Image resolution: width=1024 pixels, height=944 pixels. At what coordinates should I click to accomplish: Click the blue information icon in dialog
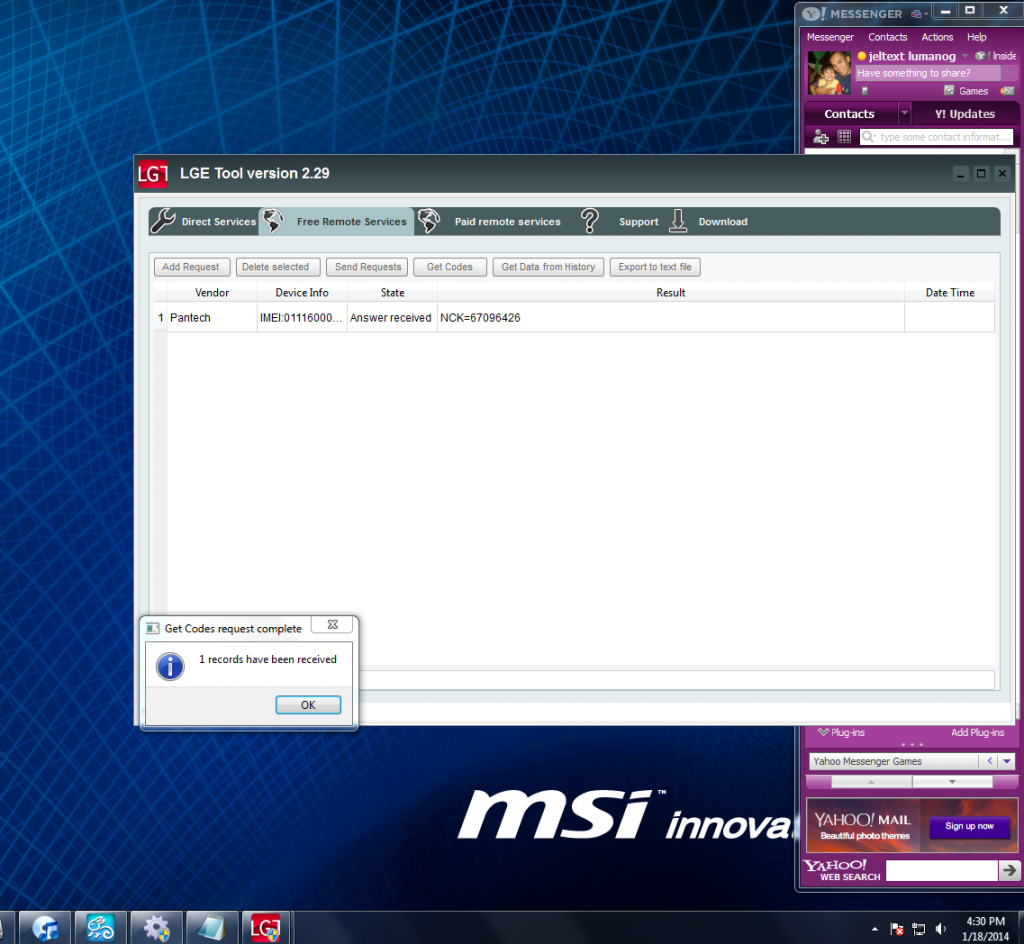point(170,667)
